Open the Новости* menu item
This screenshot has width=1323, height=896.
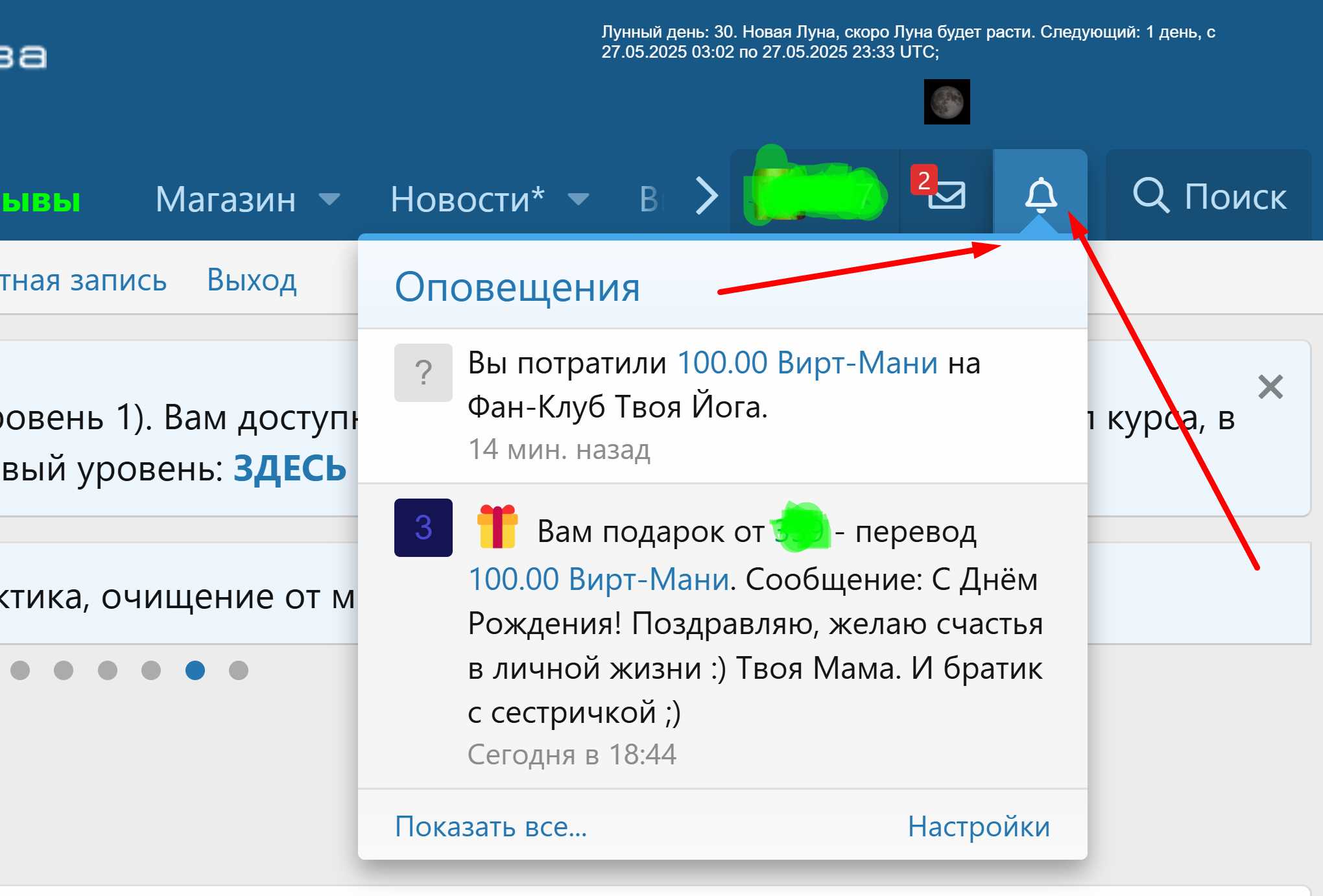pyautogui.click(x=467, y=198)
